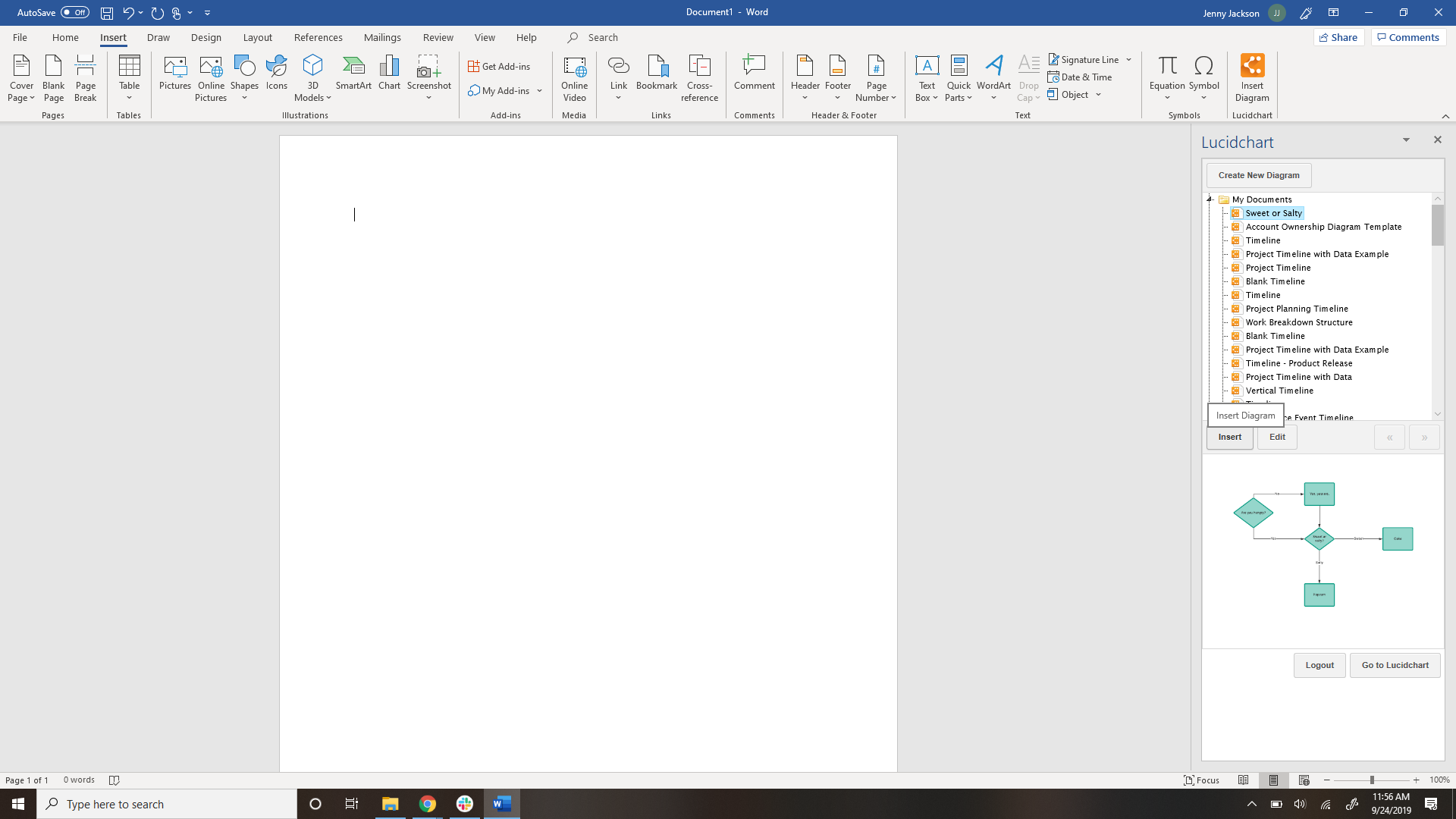Drag the Lucidchart panel scrollbar down
Viewport: 1456px width, 819px height.
[1437, 414]
